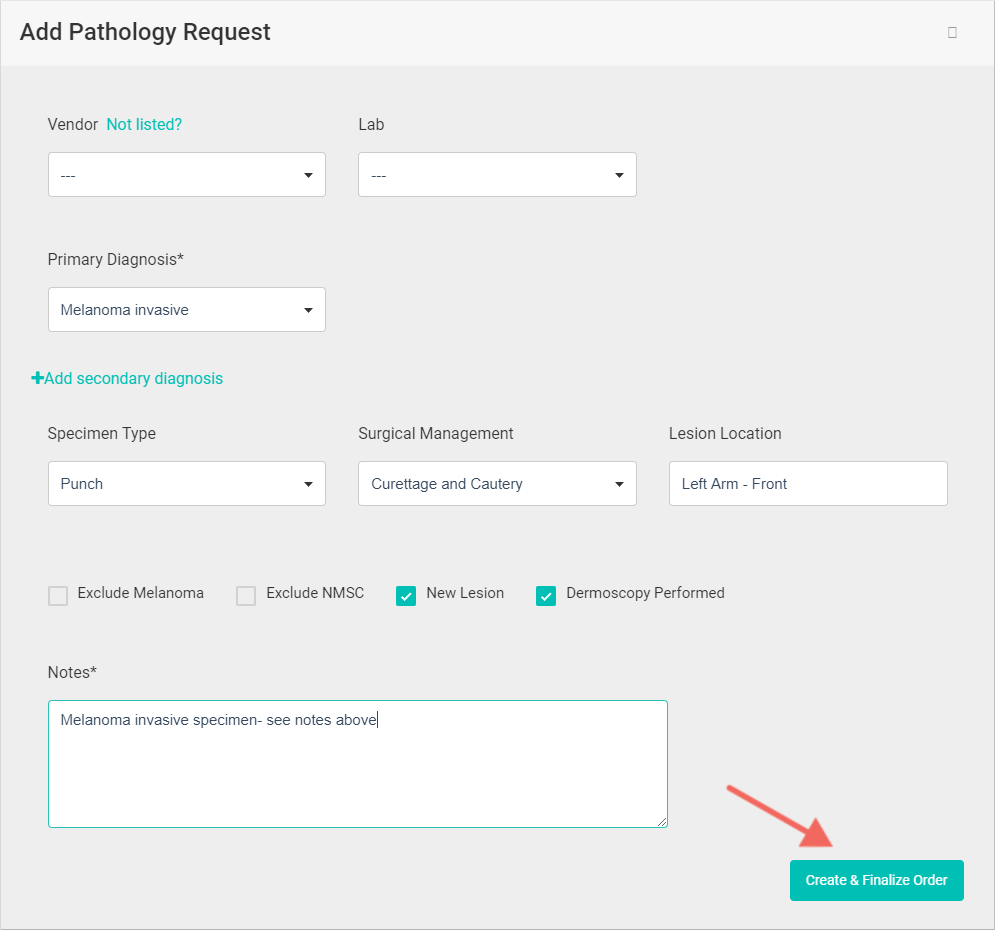Click the Lesion Location text field
995x930 pixels.
coord(808,484)
